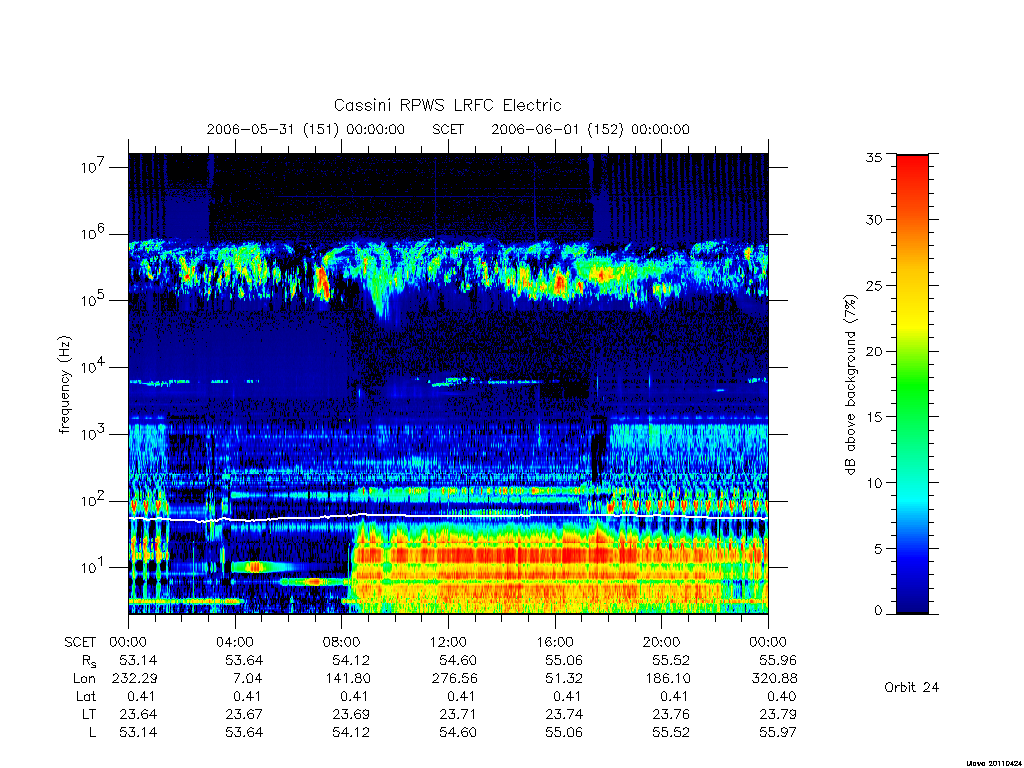Screen dimensions: 1024x768
Task: Click the 08:00 time tick label
Action: 342,642
